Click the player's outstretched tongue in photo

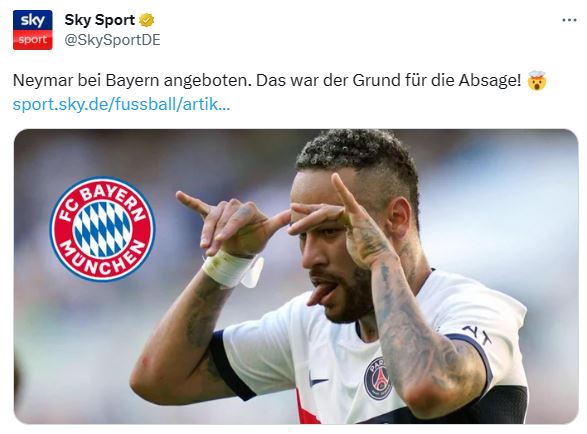click(x=320, y=294)
